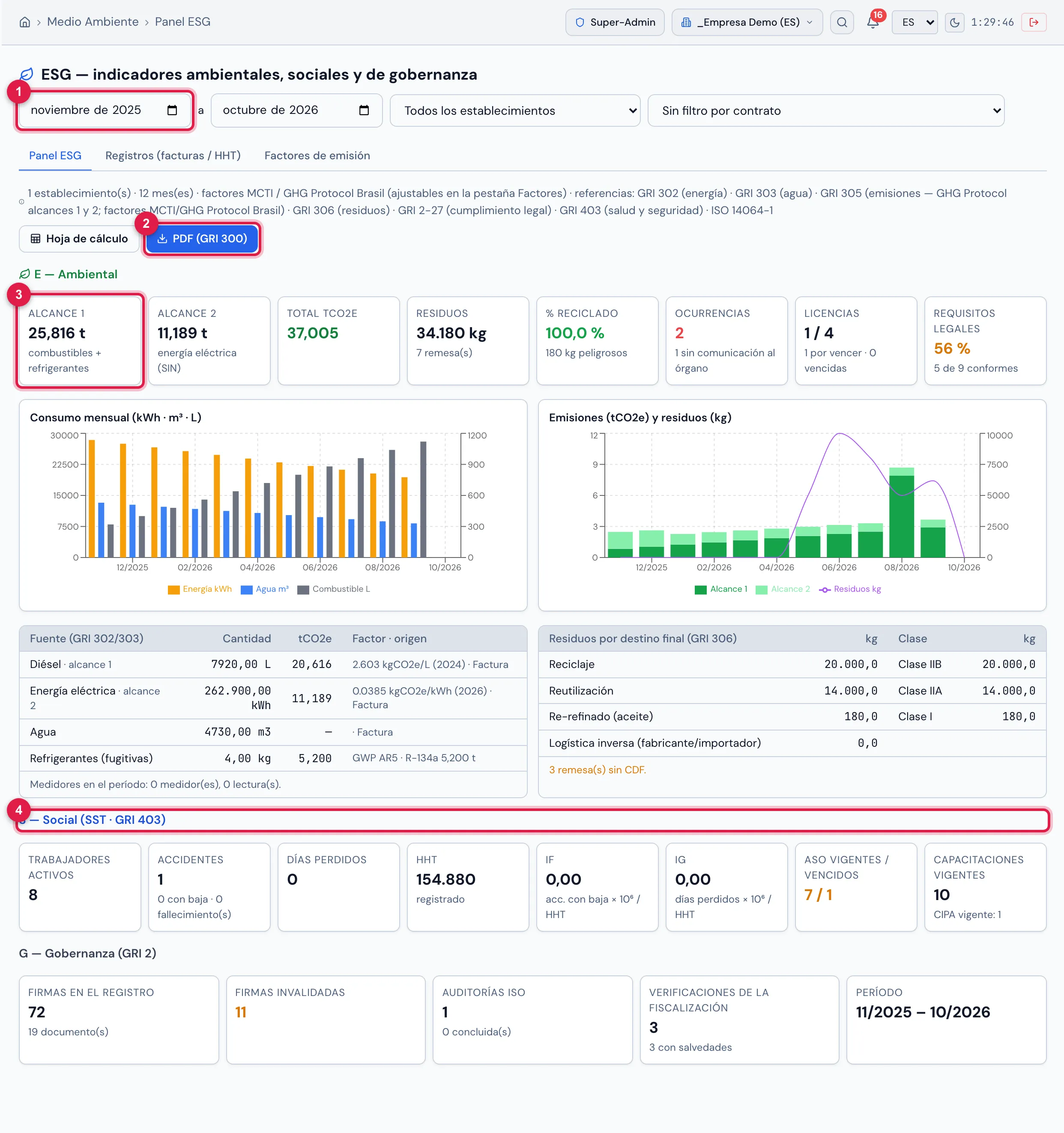Click the Diésel alcance 1 table row

coord(272,665)
